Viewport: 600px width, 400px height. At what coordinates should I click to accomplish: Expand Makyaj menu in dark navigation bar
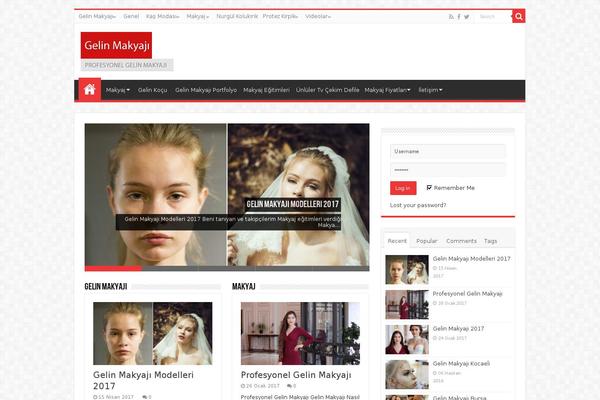[118, 90]
